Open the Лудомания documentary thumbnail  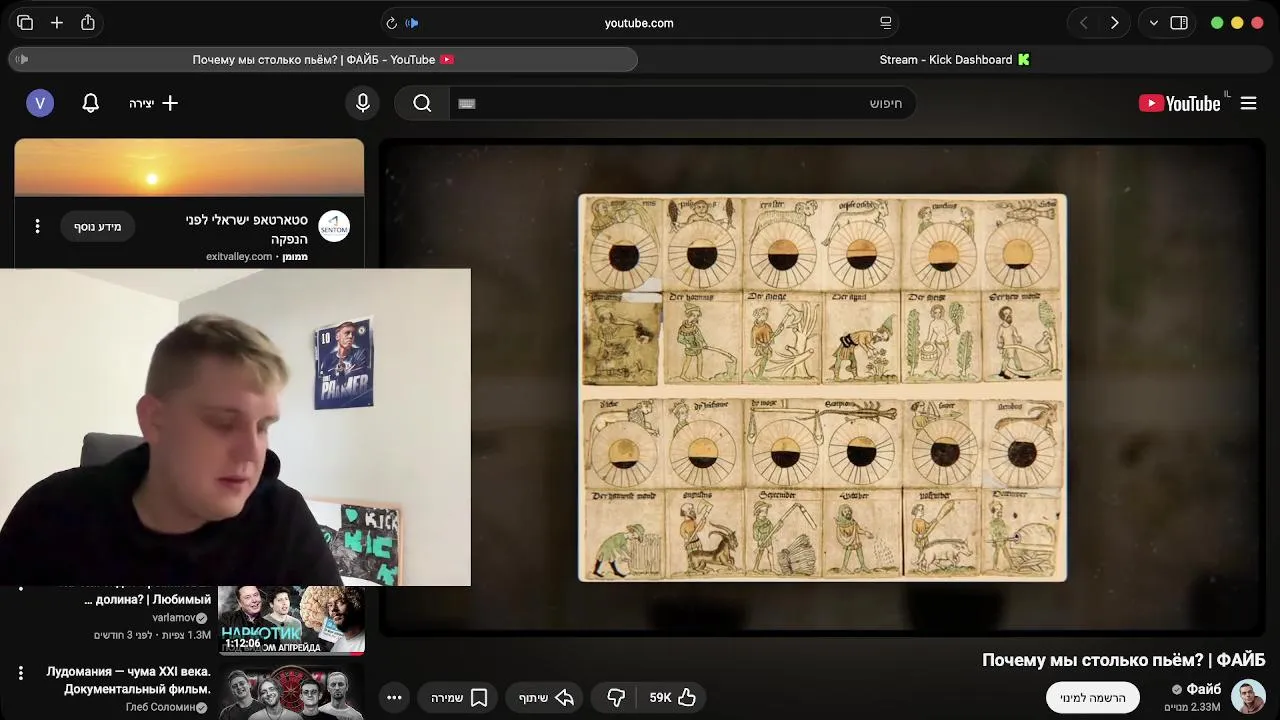pos(291,692)
